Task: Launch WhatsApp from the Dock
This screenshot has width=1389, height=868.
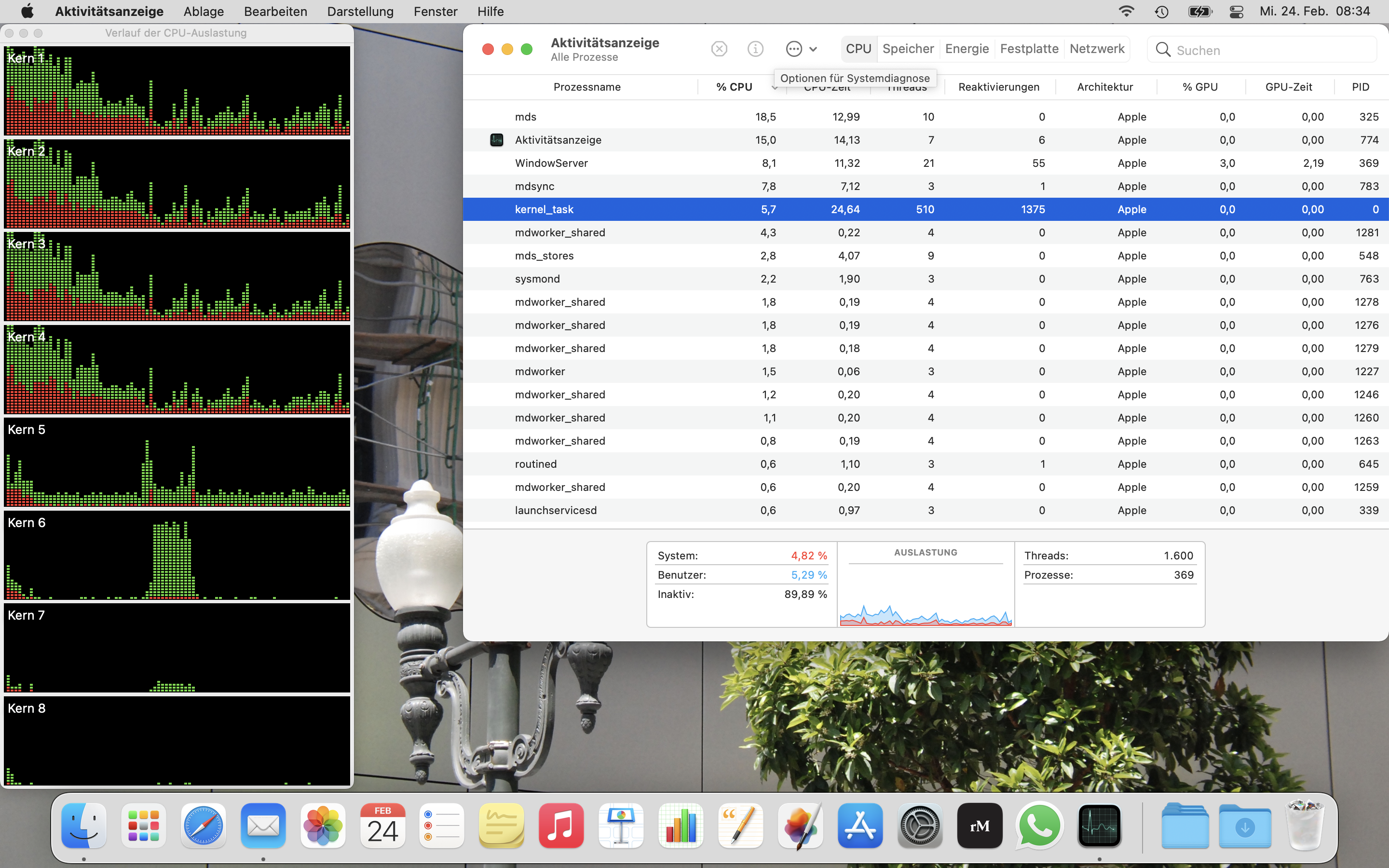Action: tap(1039, 826)
